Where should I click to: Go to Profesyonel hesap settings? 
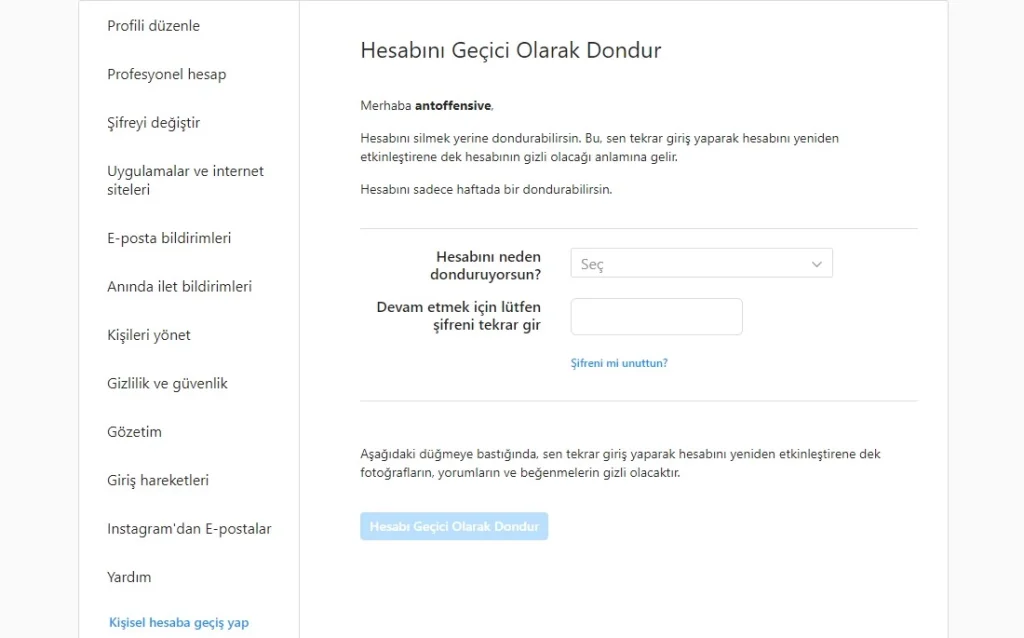[166, 74]
